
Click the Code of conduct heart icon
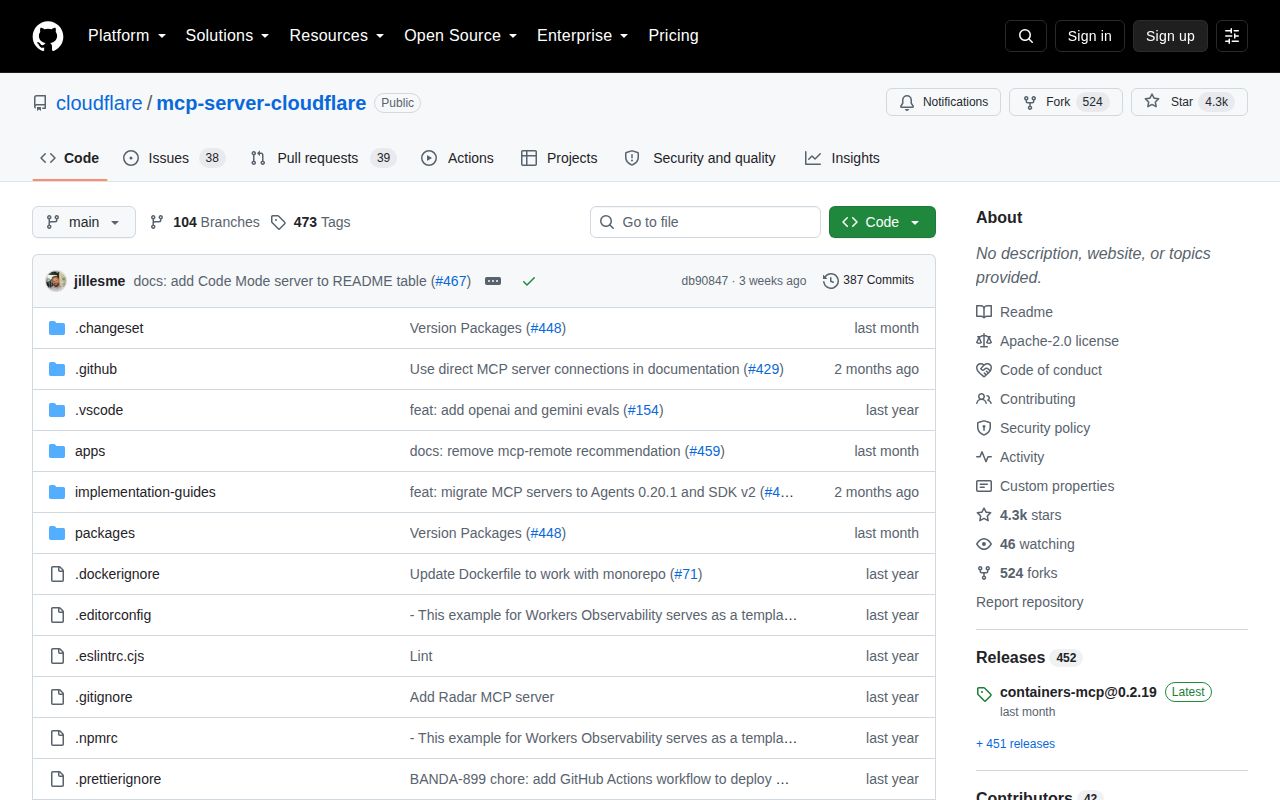pyautogui.click(x=984, y=370)
